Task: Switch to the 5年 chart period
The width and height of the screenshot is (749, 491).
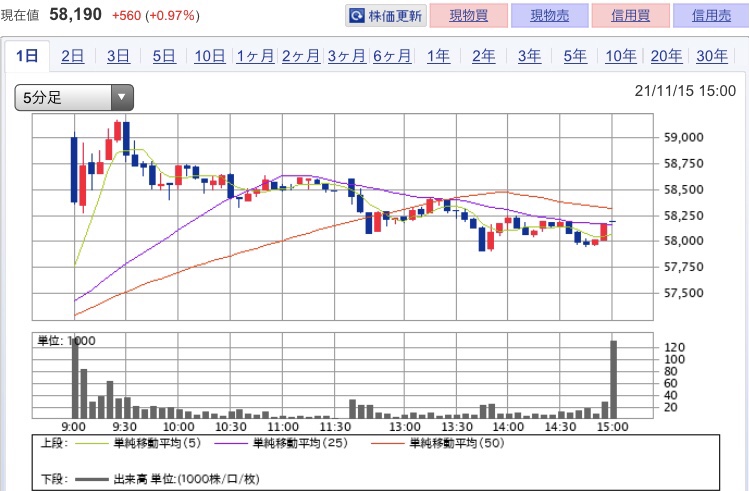Action: point(575,56)
